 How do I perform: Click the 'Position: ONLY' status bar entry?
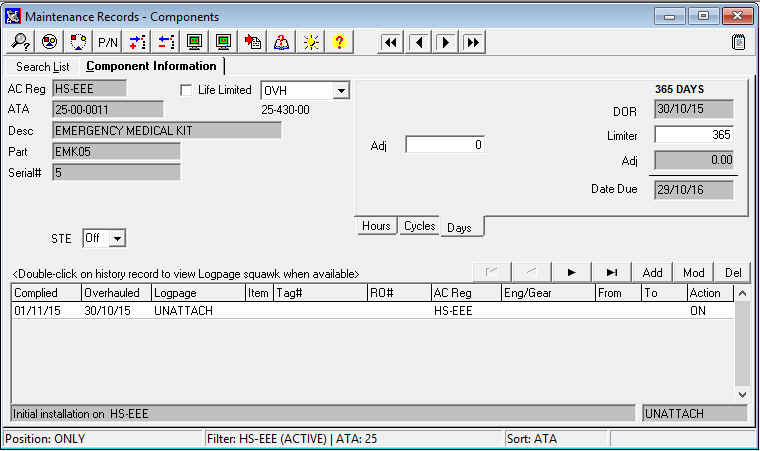(103, 439)
